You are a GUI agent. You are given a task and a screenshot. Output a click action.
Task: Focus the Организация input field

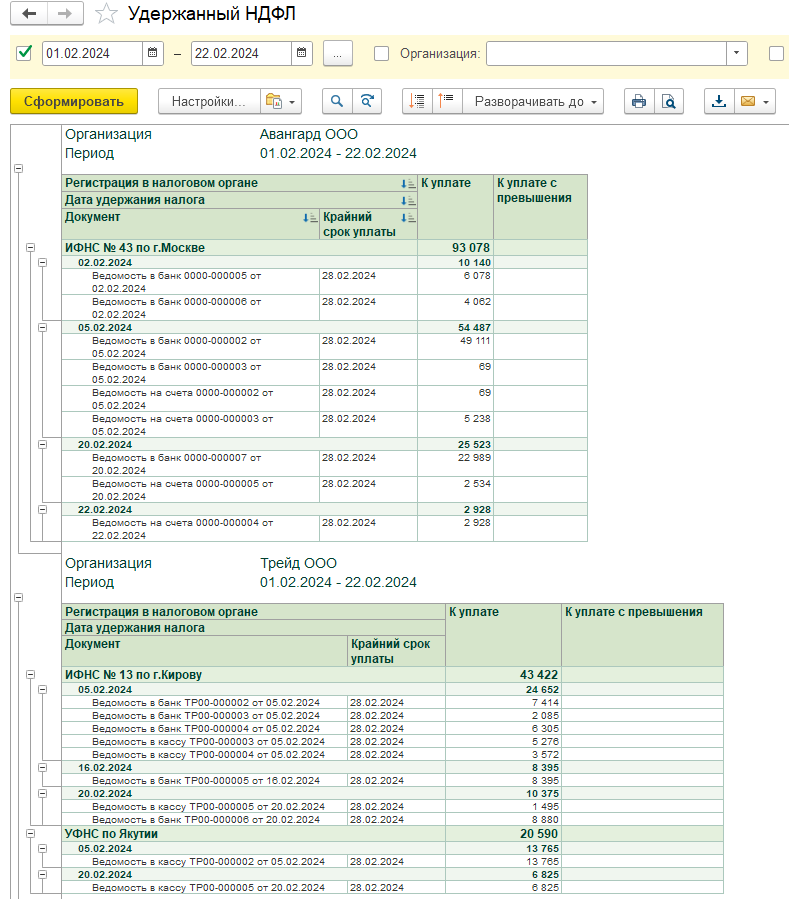[x=606, y=53]
